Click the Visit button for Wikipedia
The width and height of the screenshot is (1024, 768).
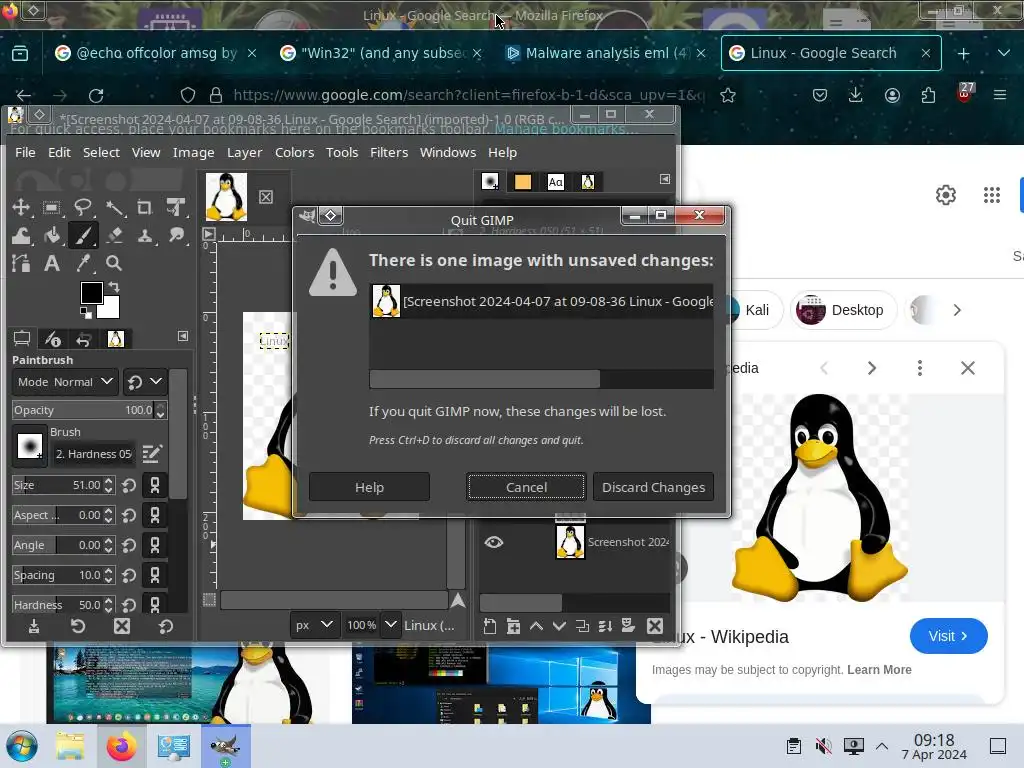(x=948, y=636)
